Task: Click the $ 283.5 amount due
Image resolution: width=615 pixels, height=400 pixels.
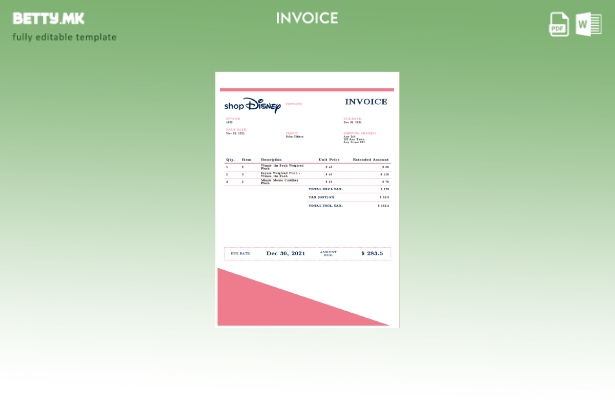Action: 371,253
